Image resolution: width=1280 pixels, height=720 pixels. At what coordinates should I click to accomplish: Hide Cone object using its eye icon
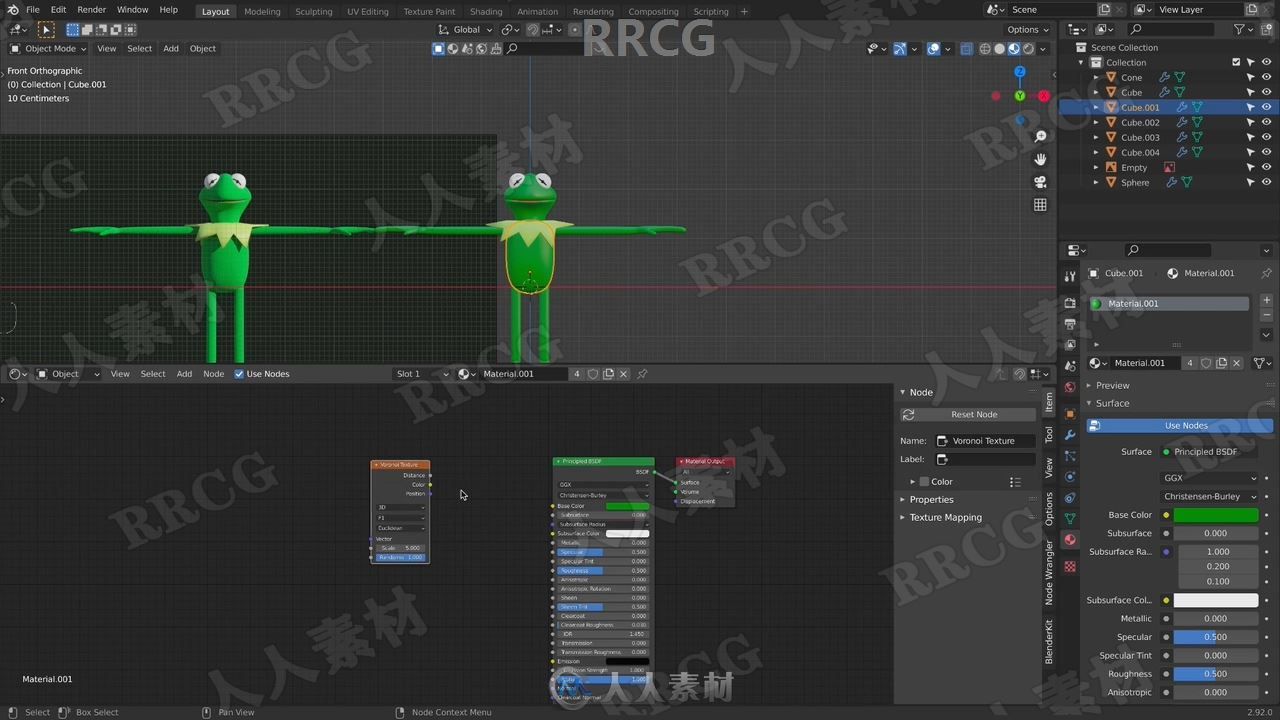1266,77
